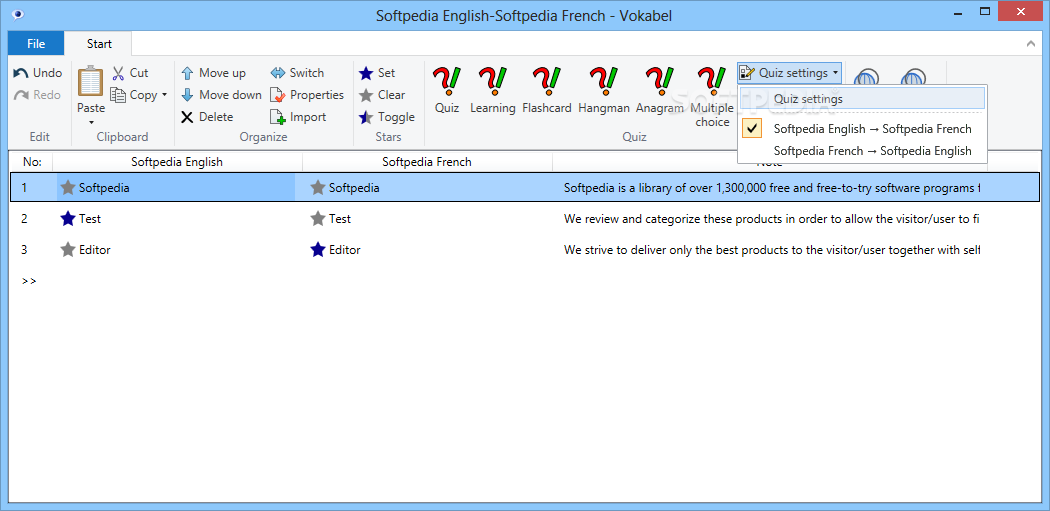The height and width of the screenshot is (511, 1050).
Task: Click the No: column header
Action: point(31,161)
